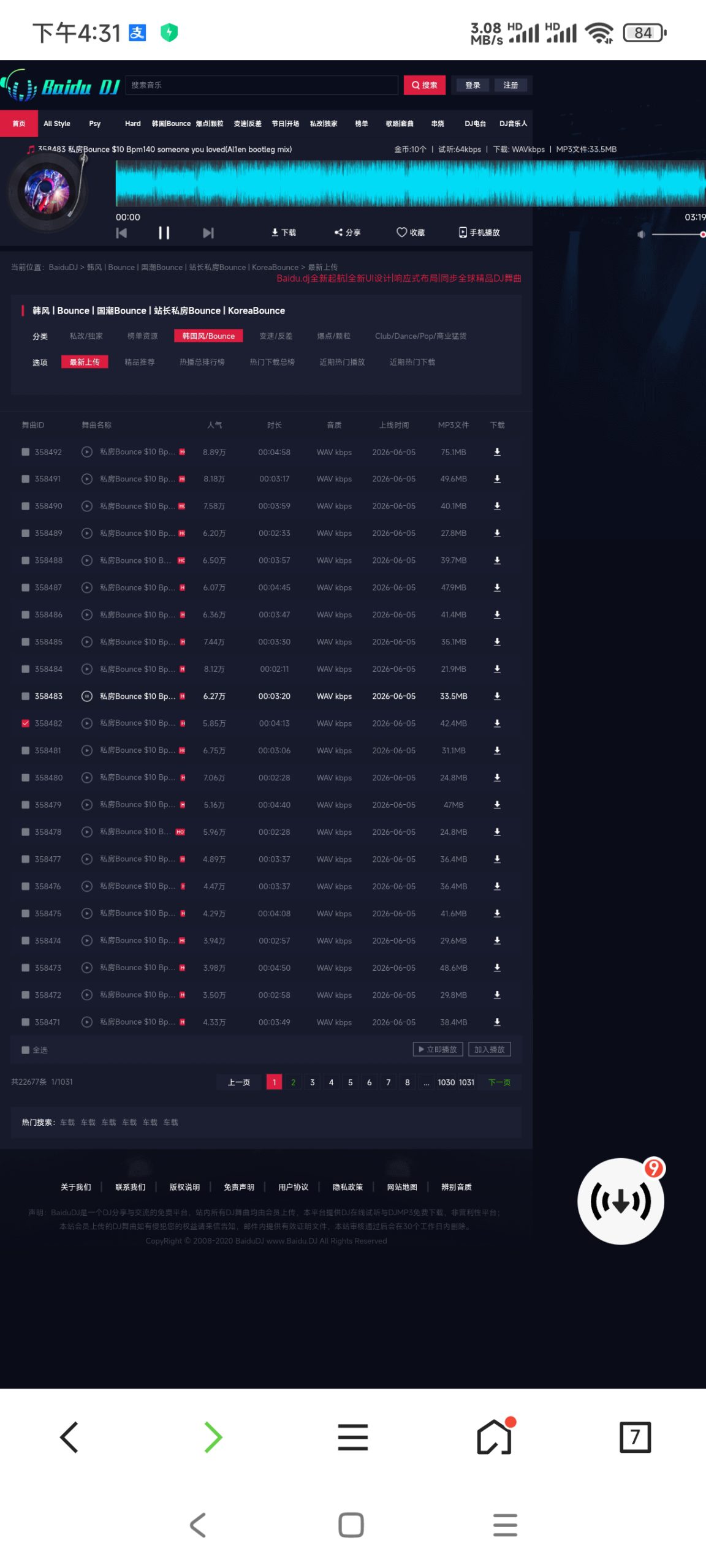Viewport: 706px width, 1568px height.
Task: Skip to the previous track
Action: (x=121, y=233)
